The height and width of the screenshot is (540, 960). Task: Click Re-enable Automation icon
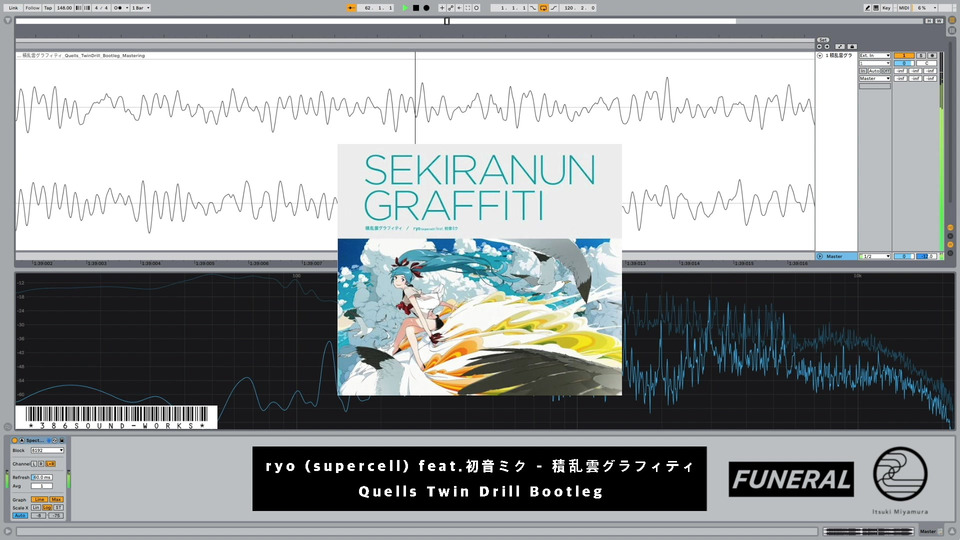(x=459, y=8)
